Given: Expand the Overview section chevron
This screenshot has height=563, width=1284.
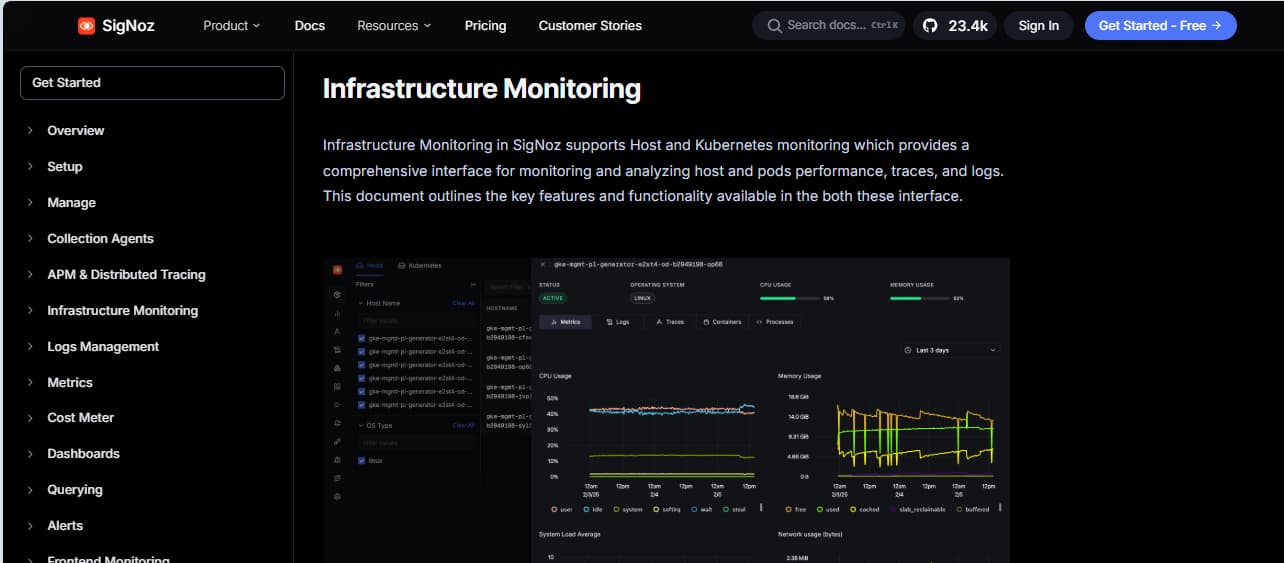Looking at the screenshot, I should pos(30,131).
